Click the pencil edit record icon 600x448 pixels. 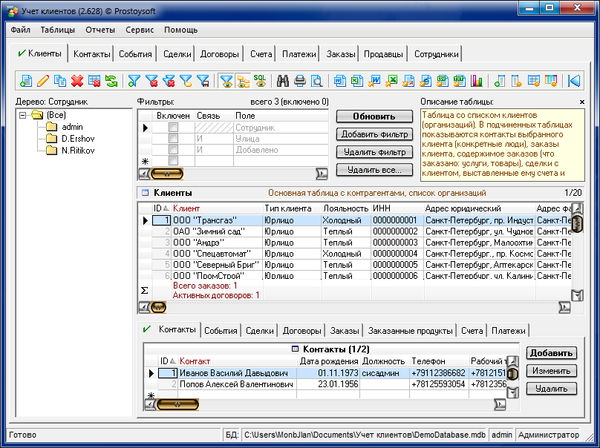point(43,80)
